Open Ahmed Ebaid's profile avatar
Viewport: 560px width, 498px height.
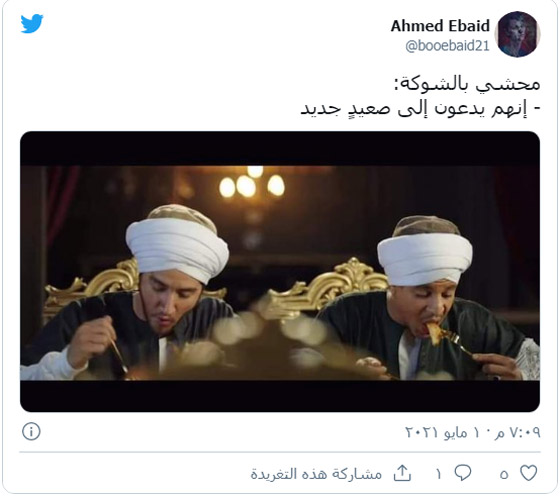pos(518,34)
